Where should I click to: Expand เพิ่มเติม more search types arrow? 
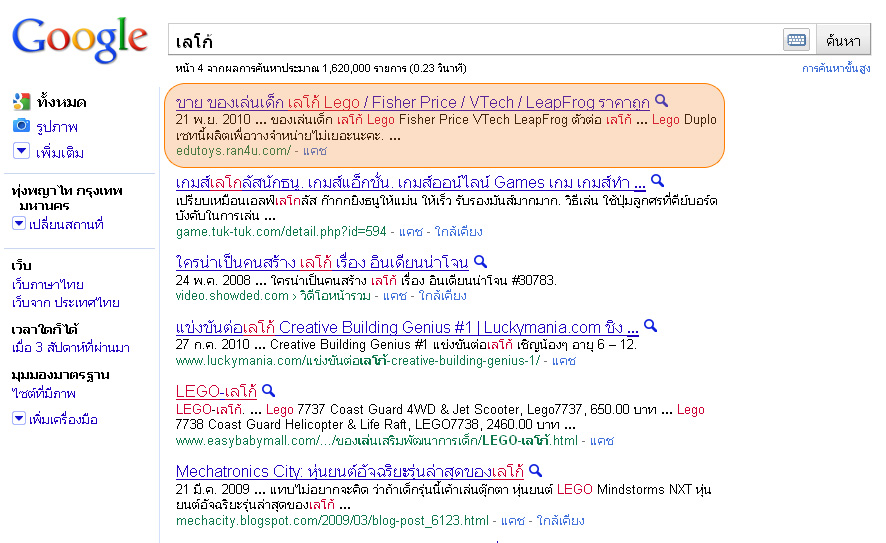click(x=21, y=151)
